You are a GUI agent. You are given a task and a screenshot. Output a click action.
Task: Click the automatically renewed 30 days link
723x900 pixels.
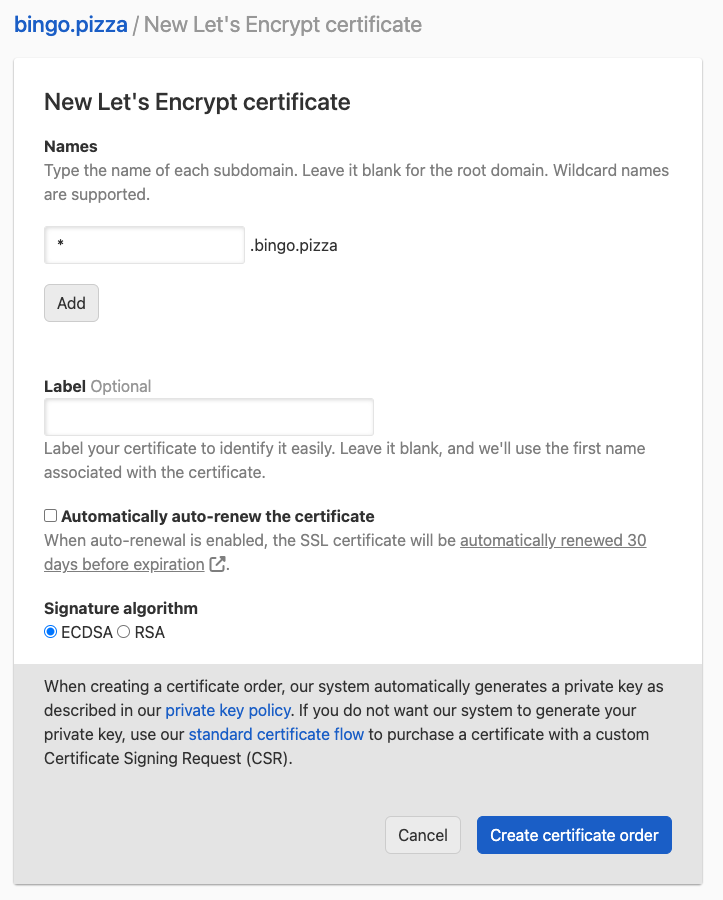(555, 540)
